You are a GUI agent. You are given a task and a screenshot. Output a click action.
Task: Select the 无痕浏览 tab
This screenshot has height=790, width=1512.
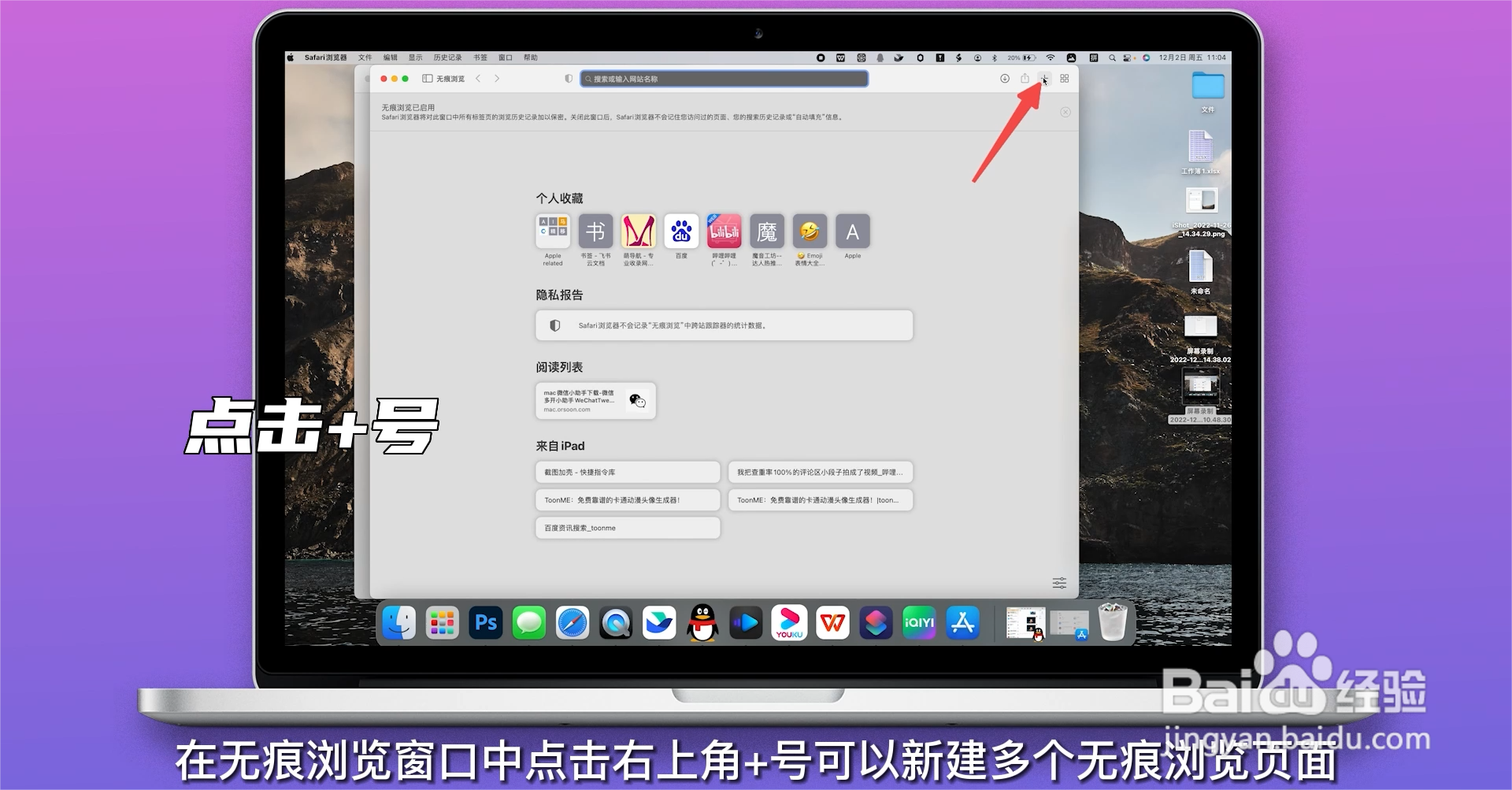click(450, 78)
